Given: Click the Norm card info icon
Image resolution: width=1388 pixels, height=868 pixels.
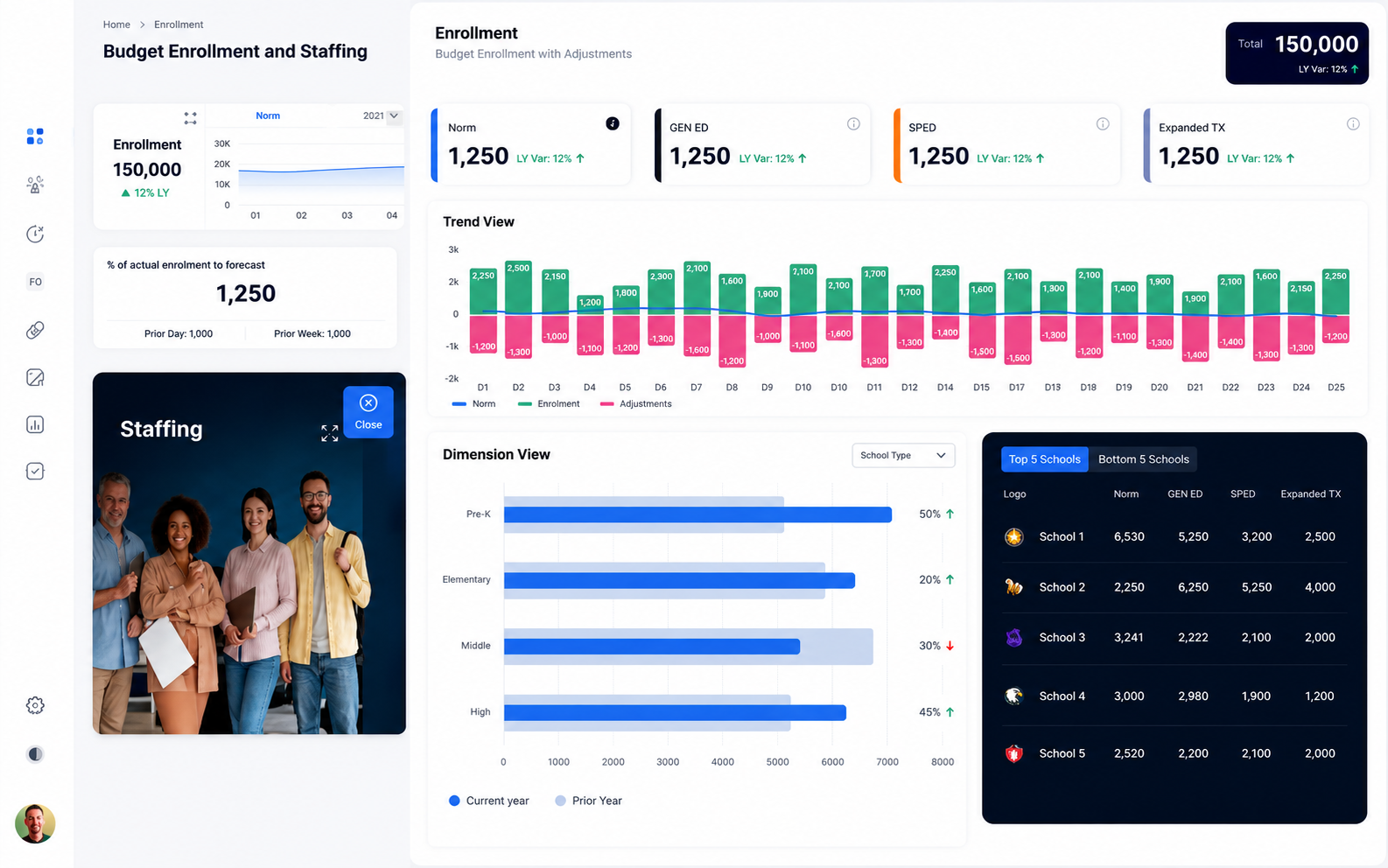Looking at the screenshot, I should point(613,123).
